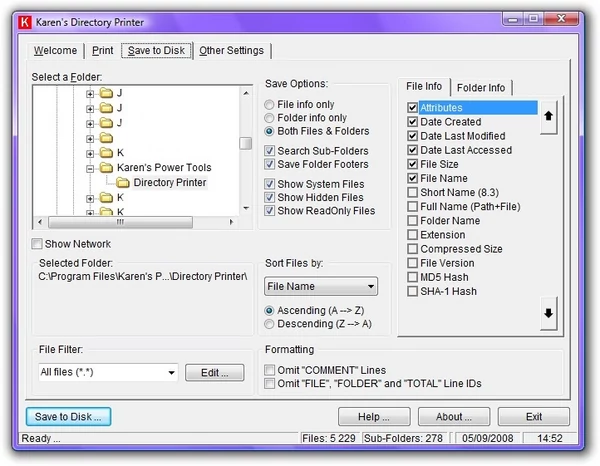Expand the unnamed folder below the J folders
The width and height of the screenshot is (600, 466).
(x=90, y=139)
